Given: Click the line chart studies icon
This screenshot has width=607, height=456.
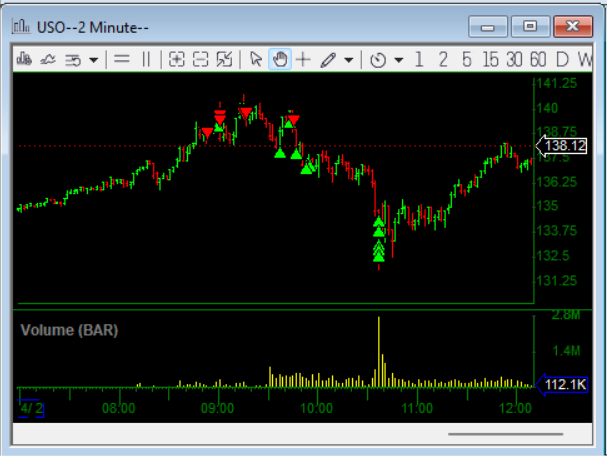Looking at the screenshot, I should coord(48,60).
